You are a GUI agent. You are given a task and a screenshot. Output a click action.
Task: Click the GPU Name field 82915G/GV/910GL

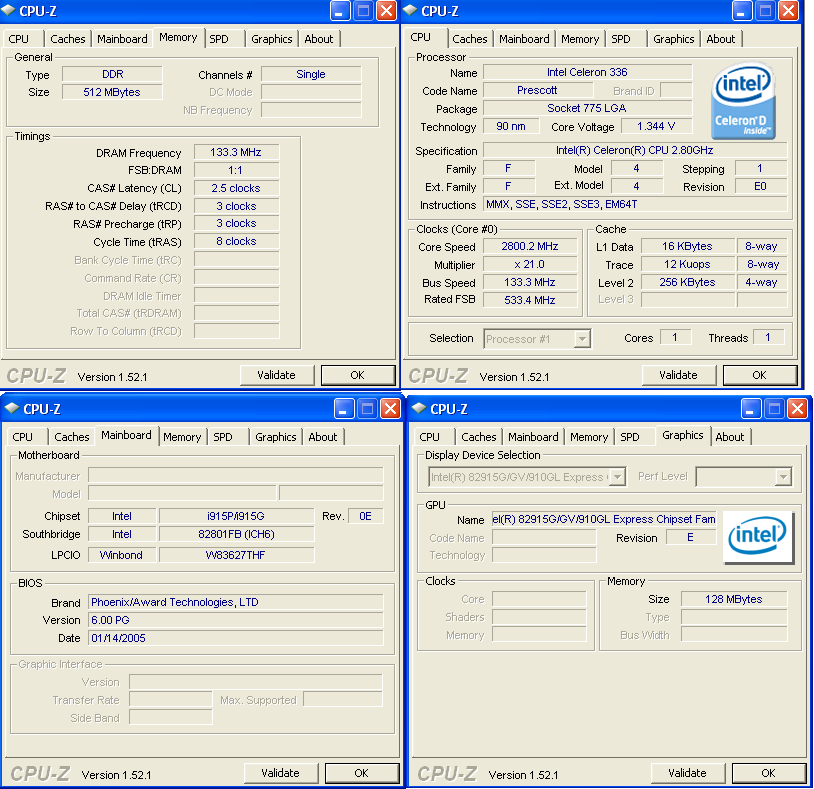pos(604,519)
